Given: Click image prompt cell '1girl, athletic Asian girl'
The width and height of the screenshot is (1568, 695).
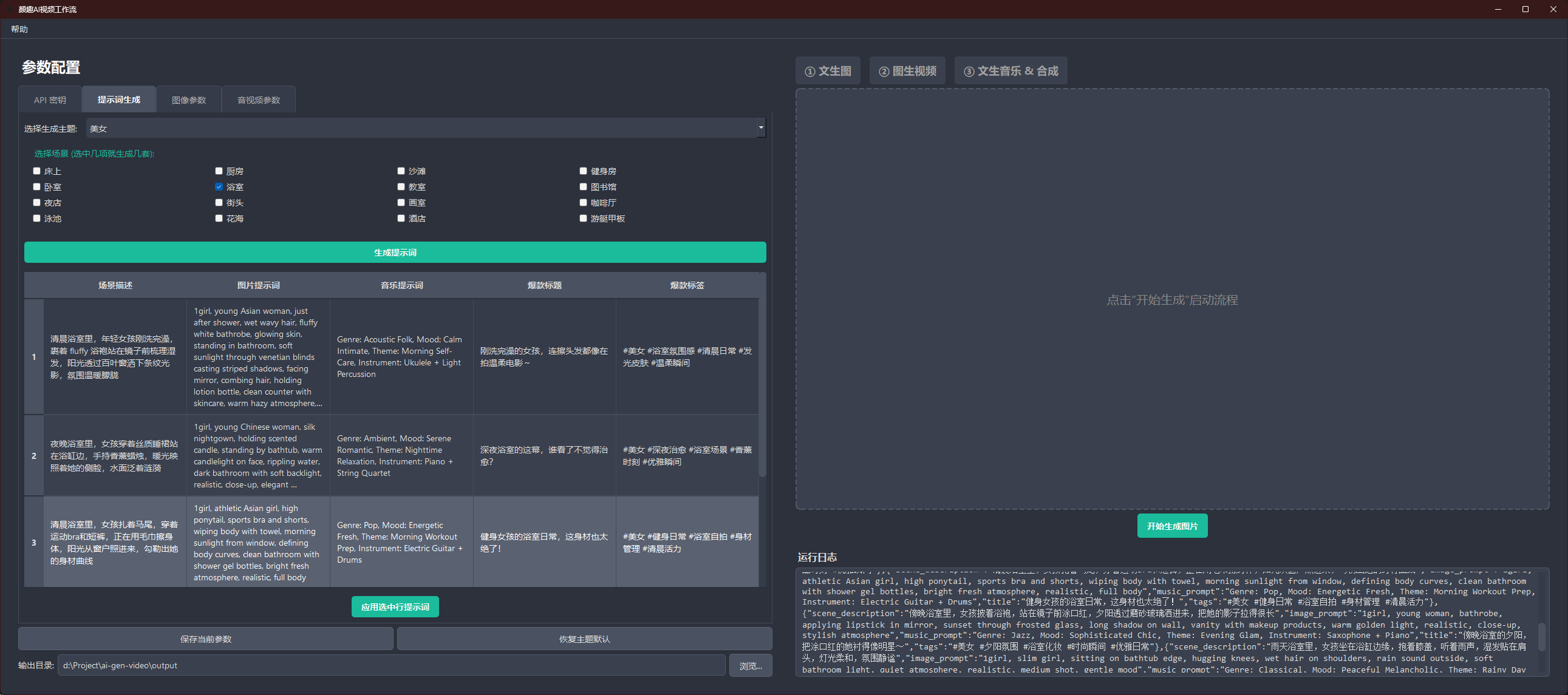Looking at the screenshot, I should [x=258, y=542].
